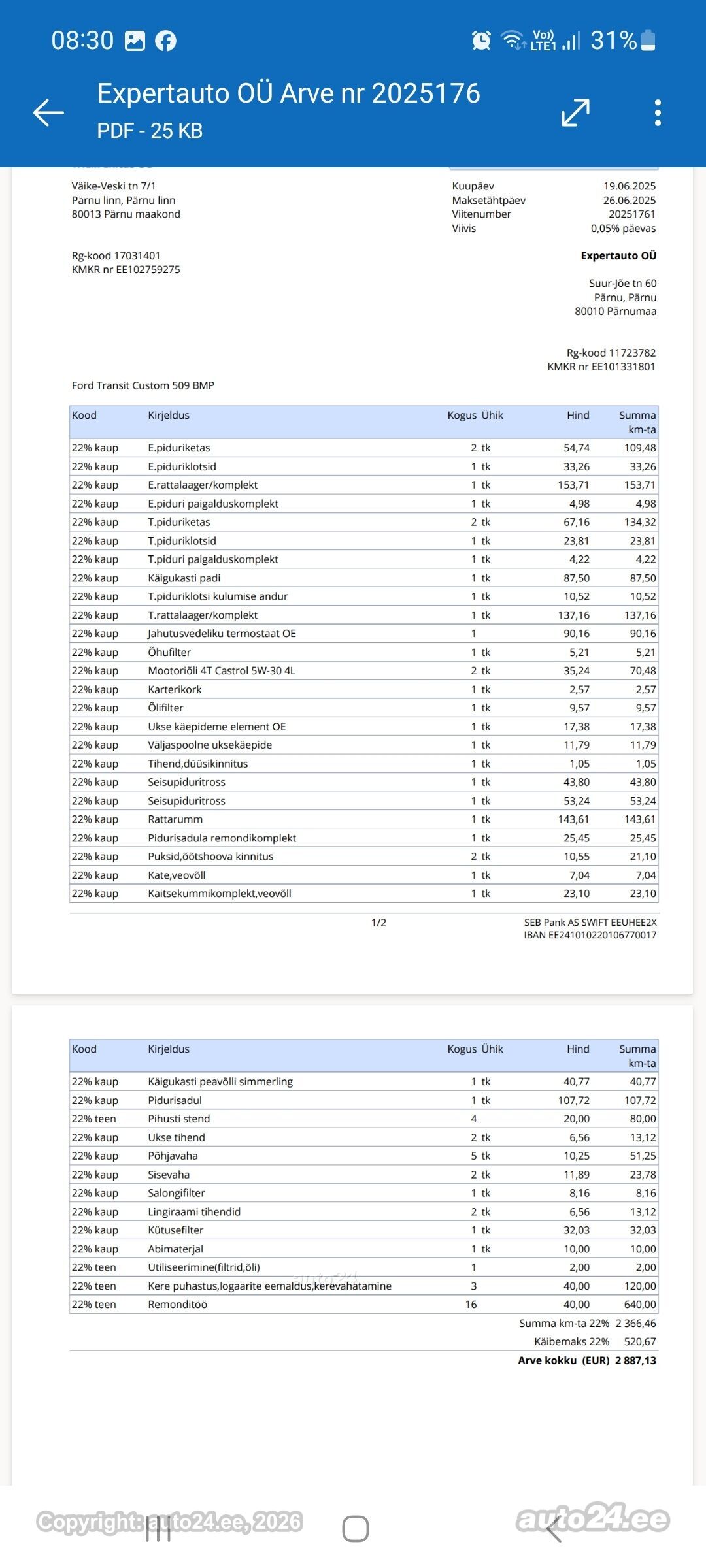Tap the title Expertauto OÜ Arve nr 2025176
706x1568 pixels.
coord(288,93)
